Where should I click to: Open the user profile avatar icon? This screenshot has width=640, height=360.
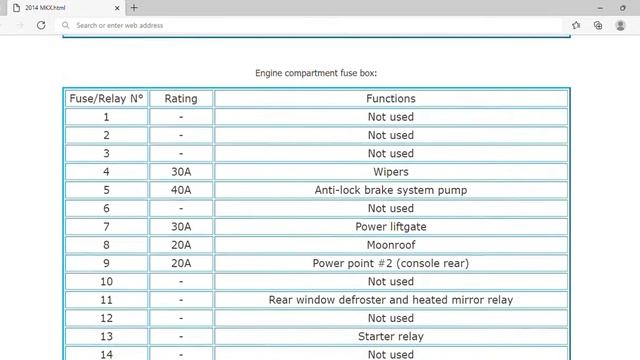pos(620,25)
